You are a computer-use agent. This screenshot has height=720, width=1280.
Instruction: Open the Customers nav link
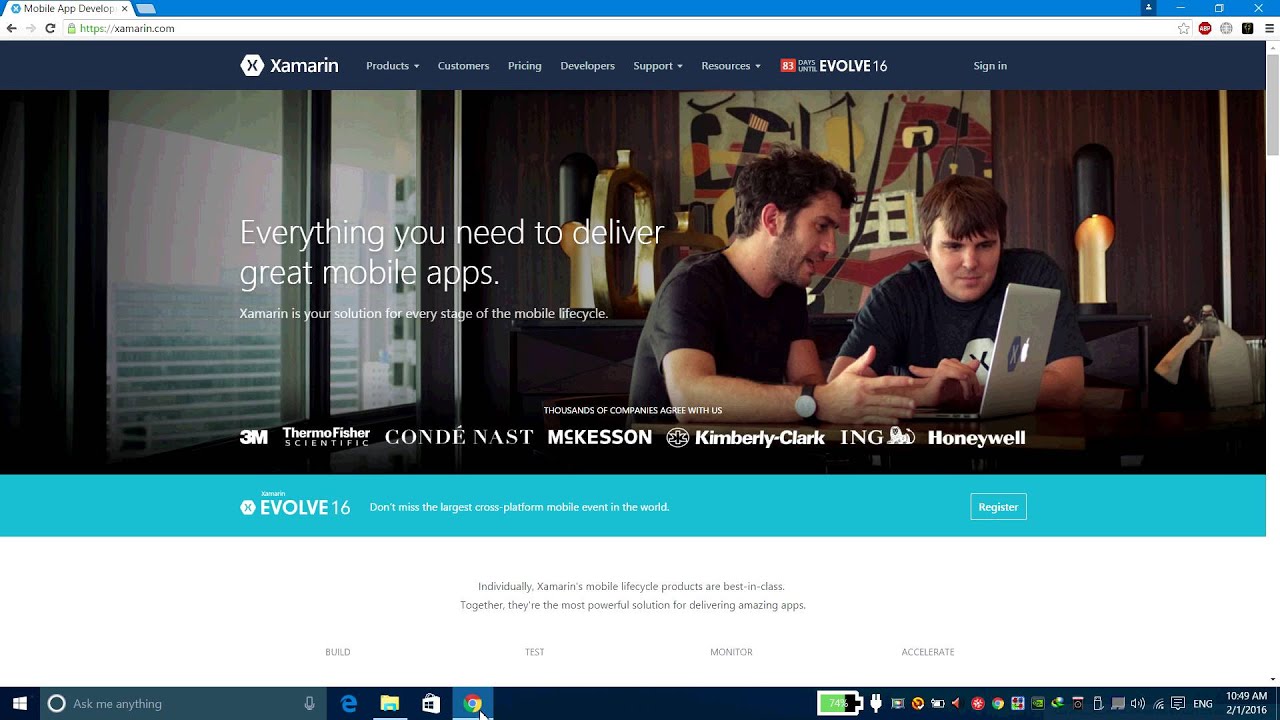463,66
